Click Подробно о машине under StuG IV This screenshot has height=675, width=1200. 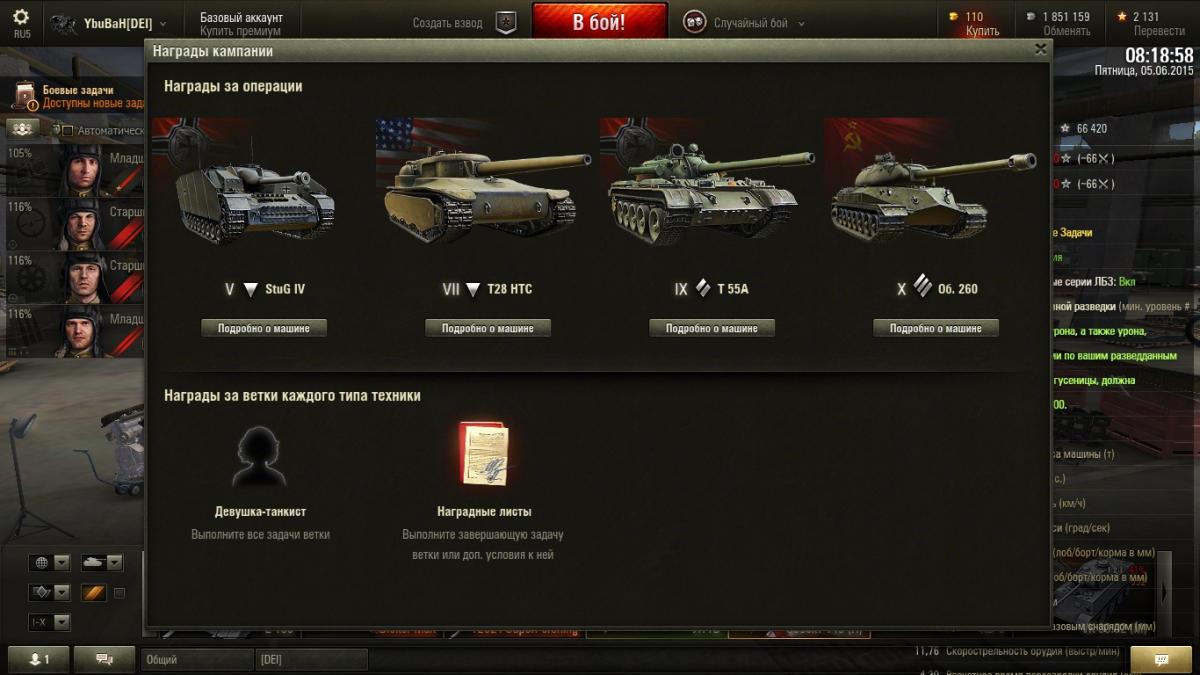(x=264, y=328)
